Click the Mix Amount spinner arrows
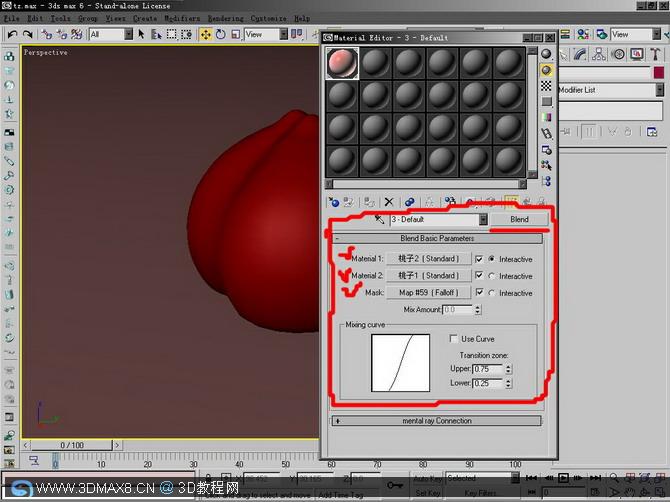This screenshot has height=502, width=670. [x=478, y=309]
